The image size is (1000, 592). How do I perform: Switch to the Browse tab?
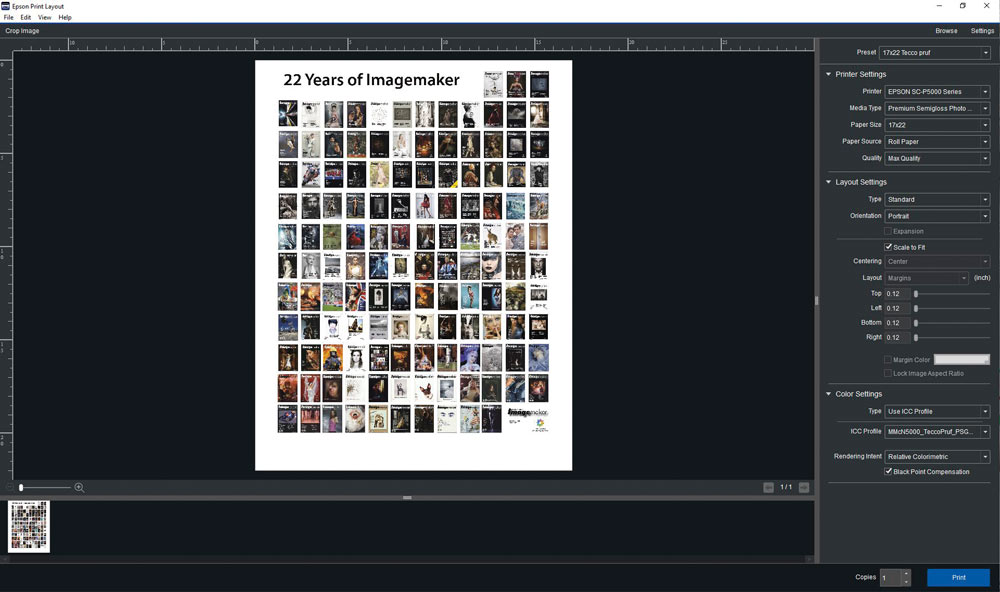946,31
